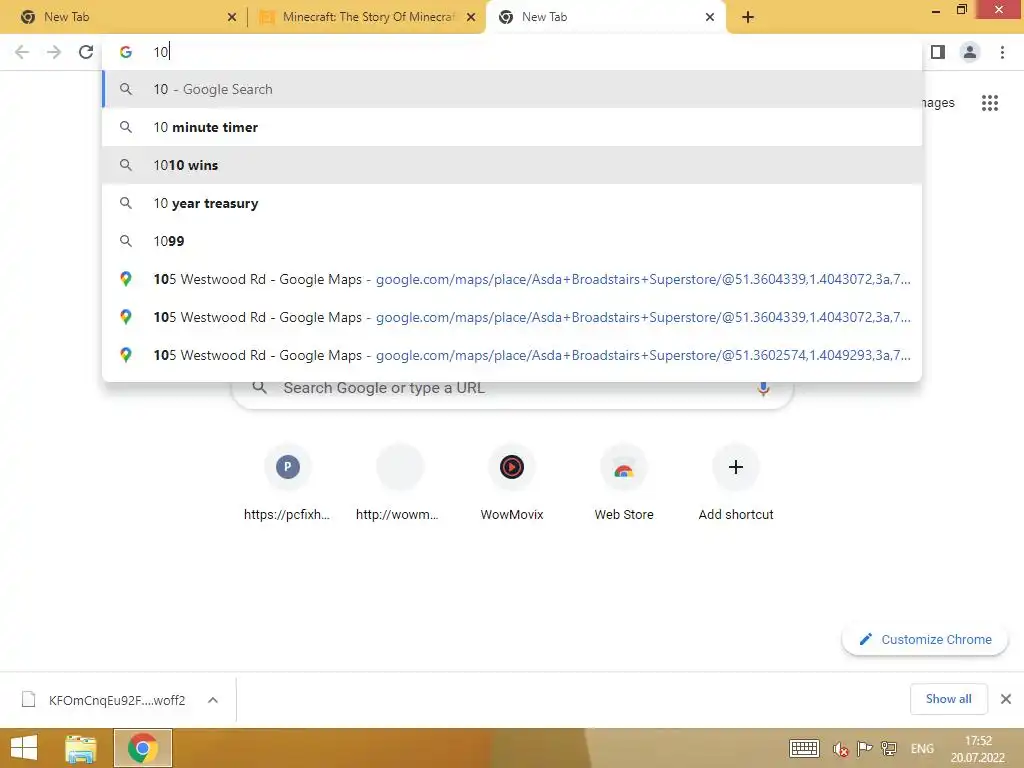Click the browser back arrow
This screenshot has height=768, width=1024.
pos(22,52)
